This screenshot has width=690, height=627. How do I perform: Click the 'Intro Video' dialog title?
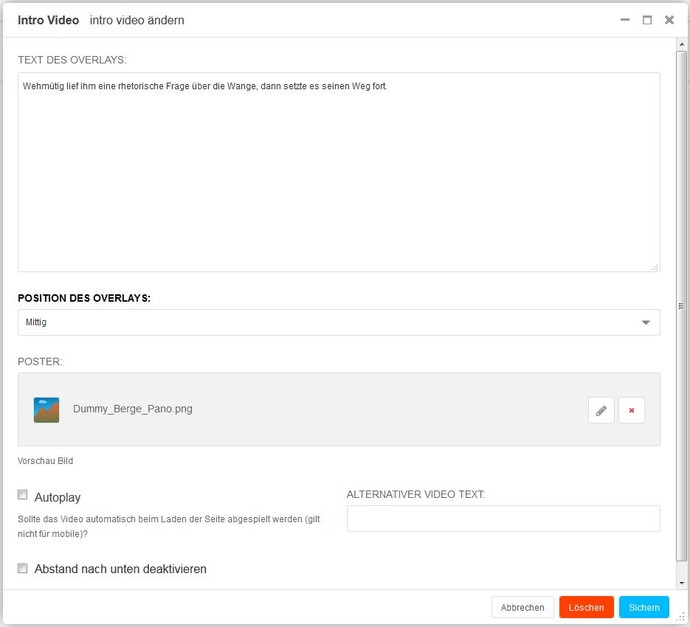point(48,20)
